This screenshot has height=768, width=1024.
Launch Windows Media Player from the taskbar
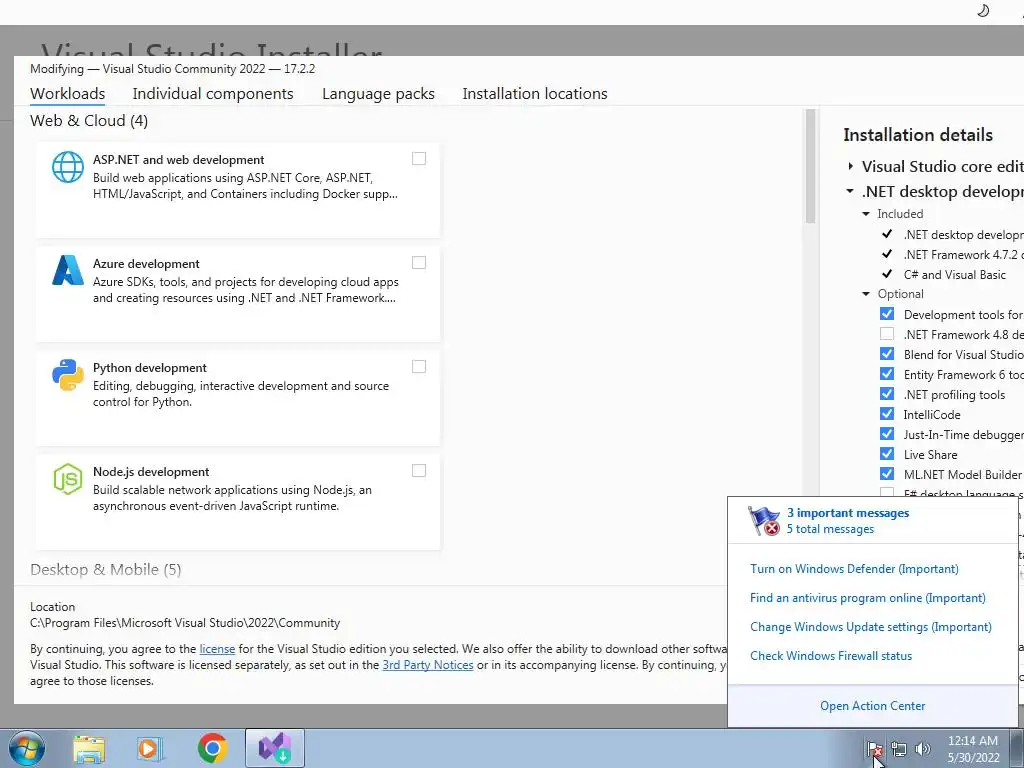point(150,749)
